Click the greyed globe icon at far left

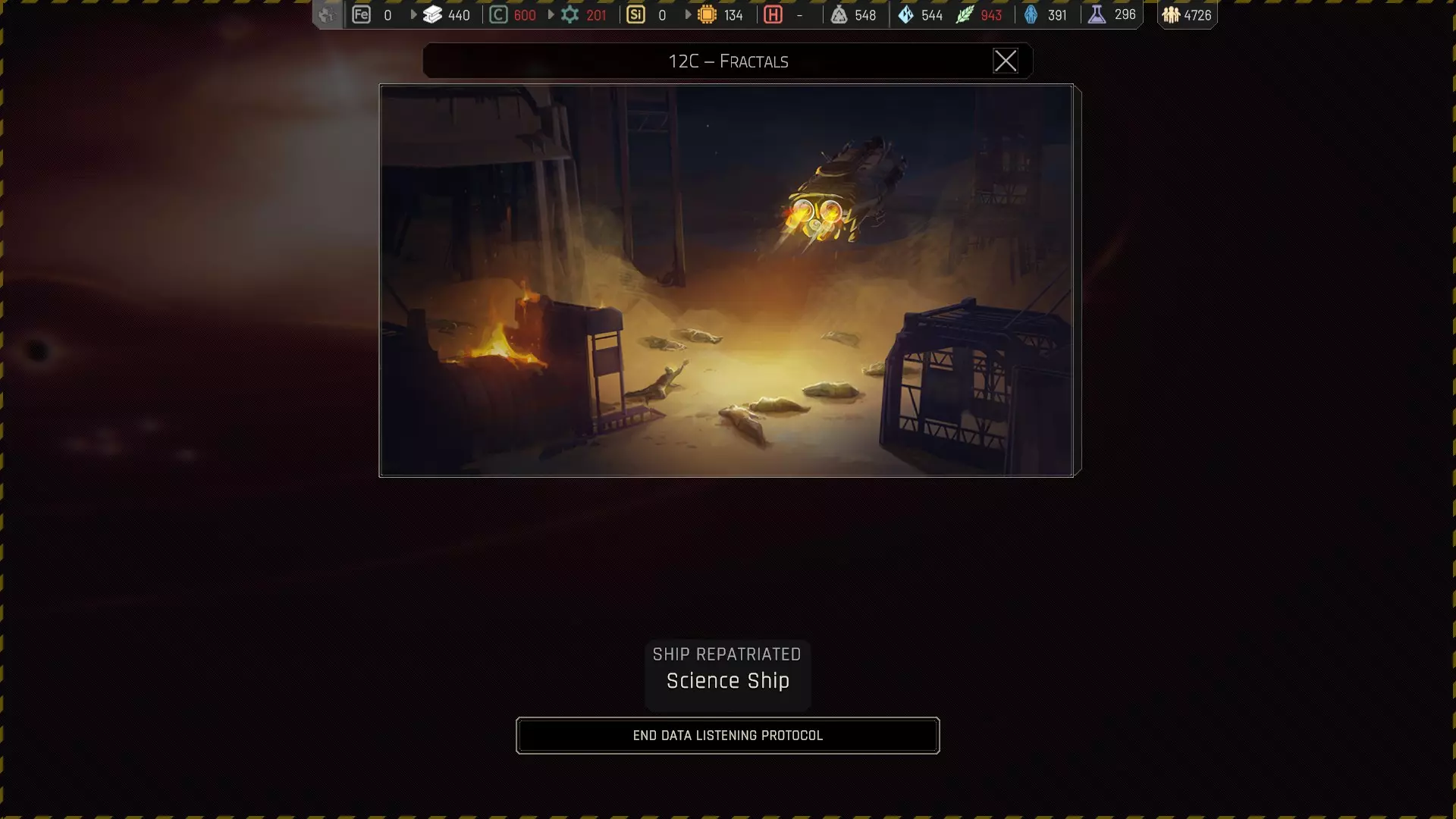point(327,14)
